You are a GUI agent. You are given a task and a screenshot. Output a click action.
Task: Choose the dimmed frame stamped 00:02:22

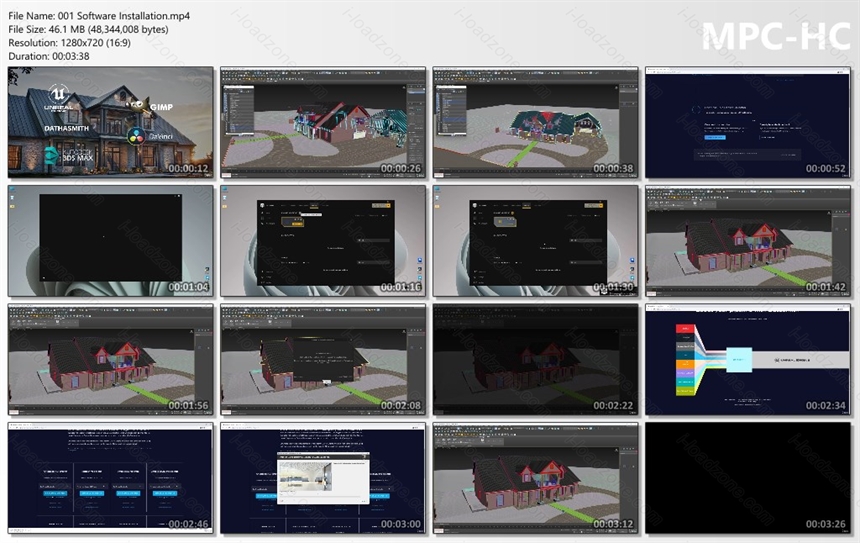coord(535,360)
